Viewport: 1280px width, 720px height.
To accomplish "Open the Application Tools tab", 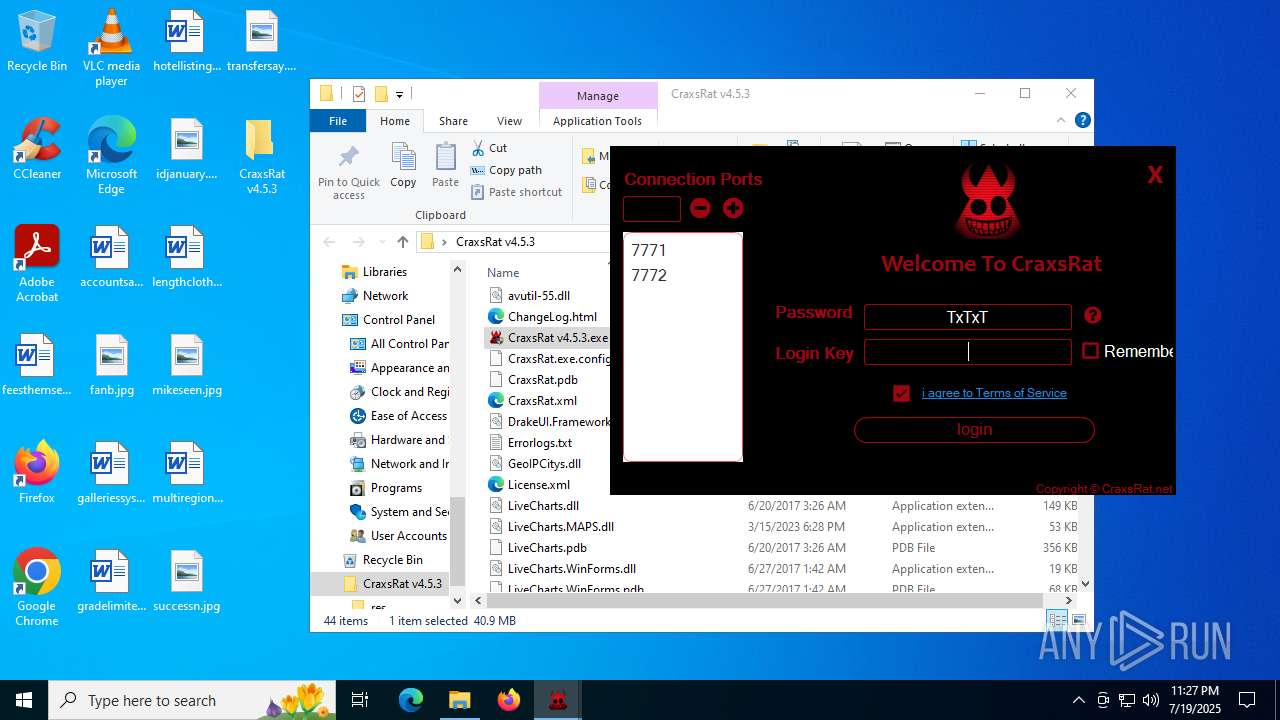I will pos(597,121).
